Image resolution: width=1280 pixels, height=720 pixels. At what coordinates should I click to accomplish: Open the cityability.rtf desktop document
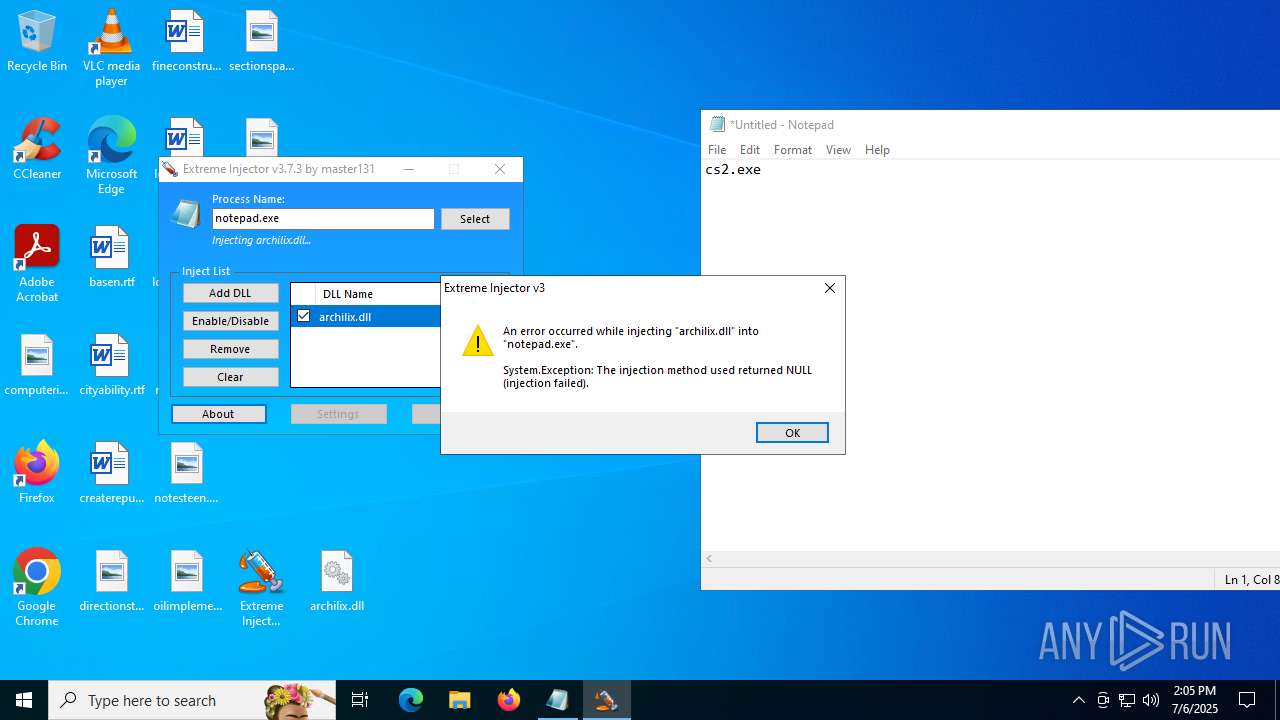pyautogui.click(x=111, y=366)
